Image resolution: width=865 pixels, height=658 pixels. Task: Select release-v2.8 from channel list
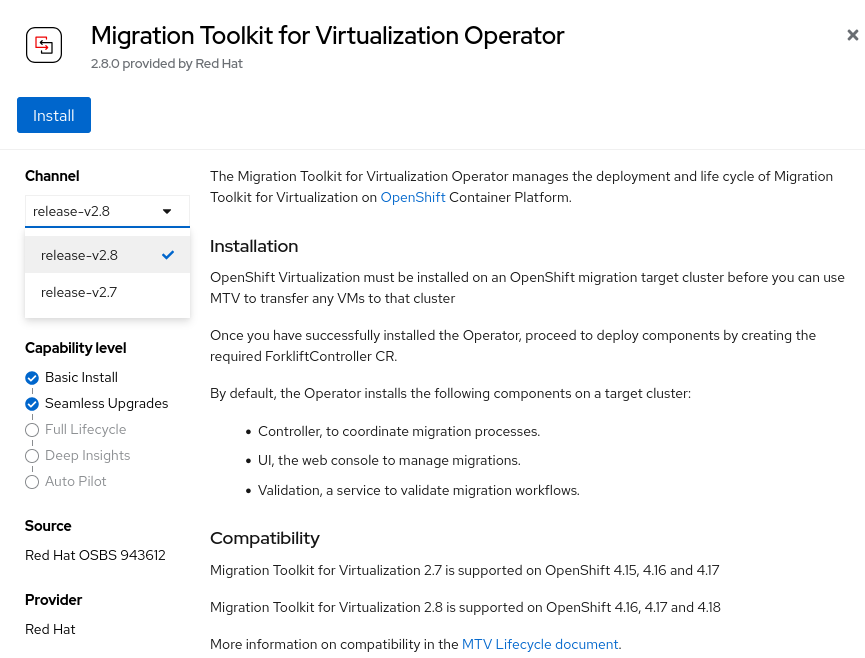(80, 255)
